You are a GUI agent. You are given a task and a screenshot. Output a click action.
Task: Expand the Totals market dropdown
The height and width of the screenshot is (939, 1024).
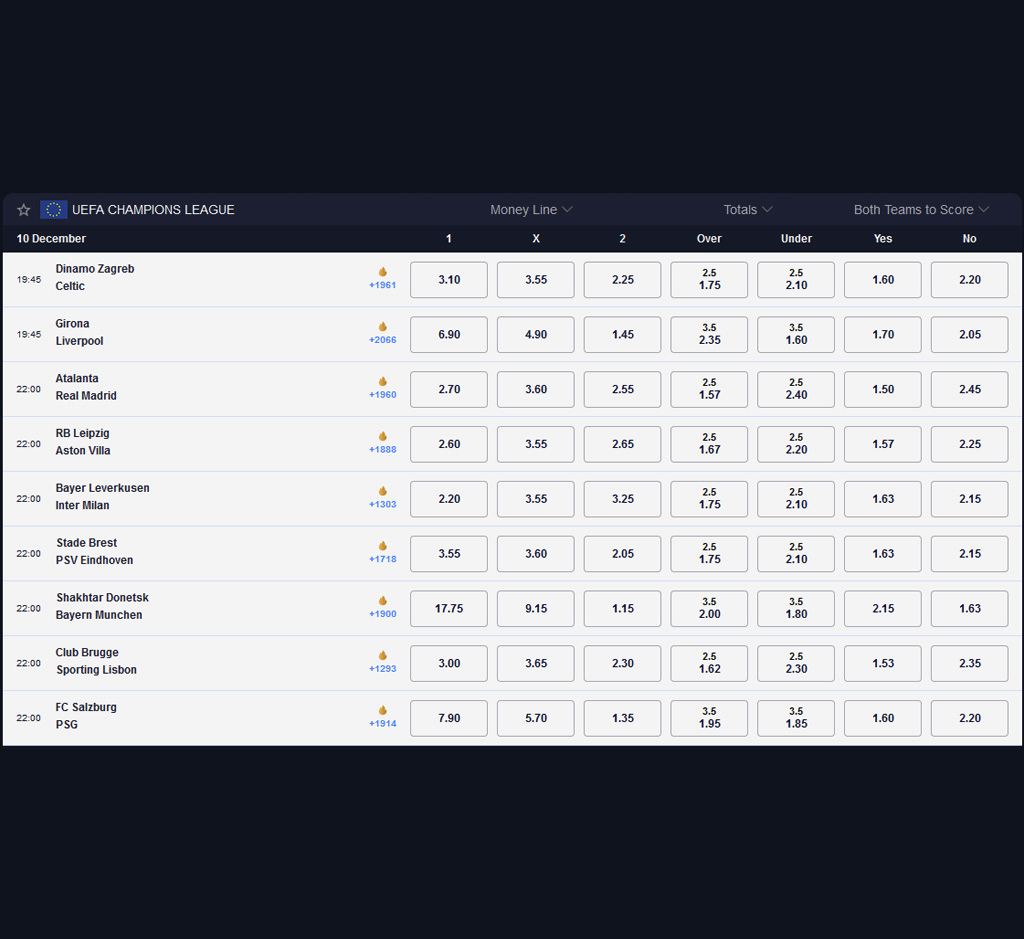click(748, 210)
